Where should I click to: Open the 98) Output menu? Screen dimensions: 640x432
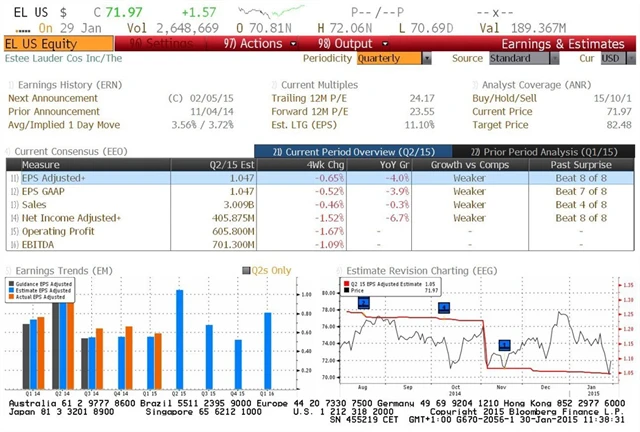pyautogui.click(x=343, y=44)
